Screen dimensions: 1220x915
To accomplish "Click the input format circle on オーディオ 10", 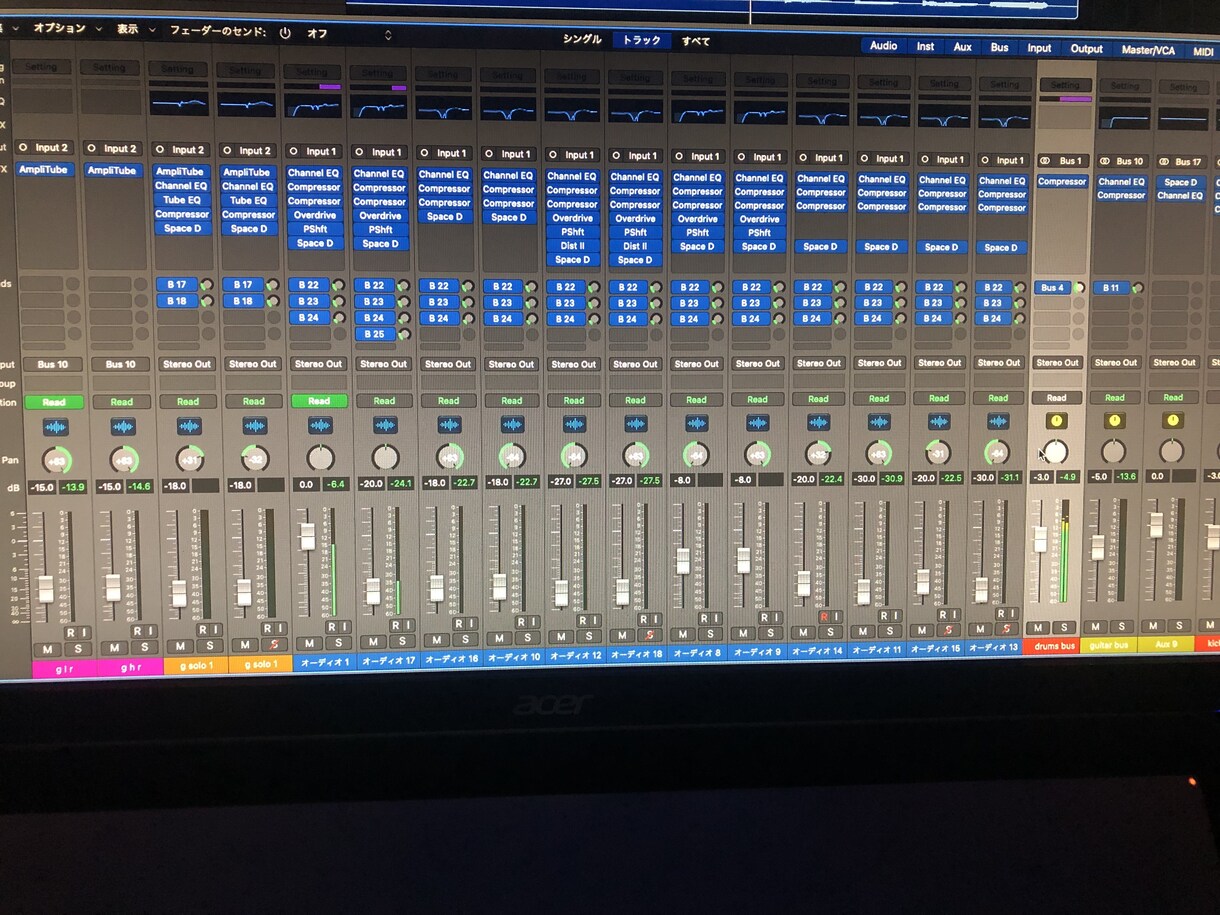I will pyautogui.click(x=490, y=154).
